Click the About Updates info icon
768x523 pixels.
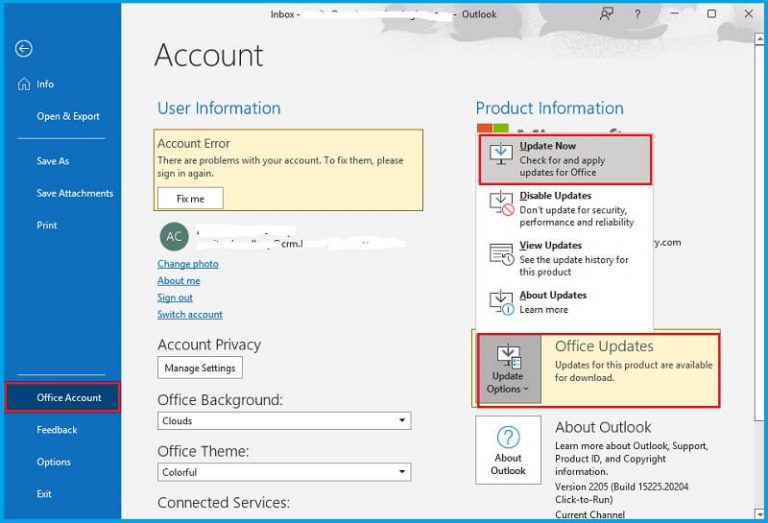coord(501,303)
